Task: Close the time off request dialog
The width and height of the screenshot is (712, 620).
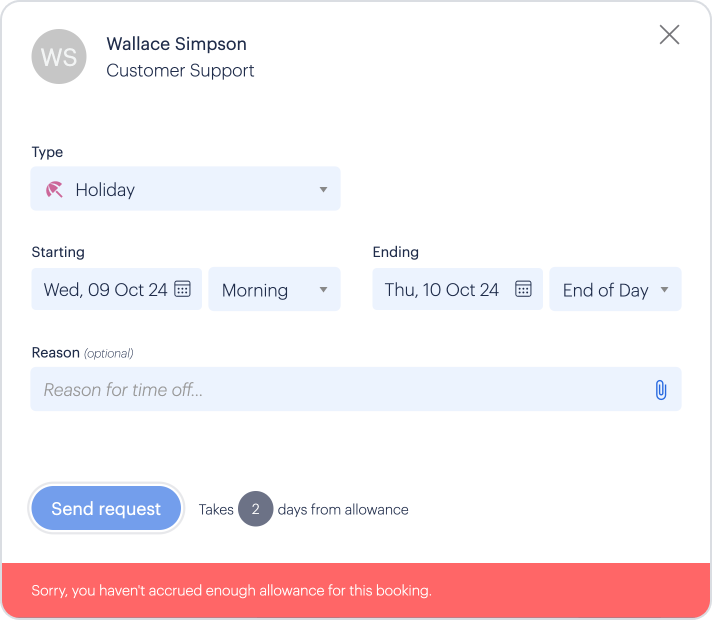Action: tap(669, 35)
